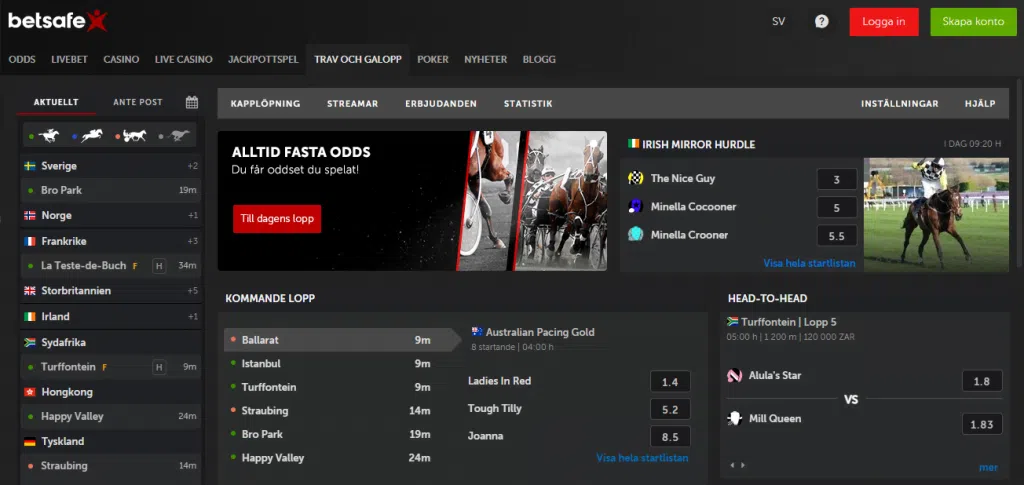Open the help question mark icon
Viewport: 1024px width, 485px height.
[822, 22]
